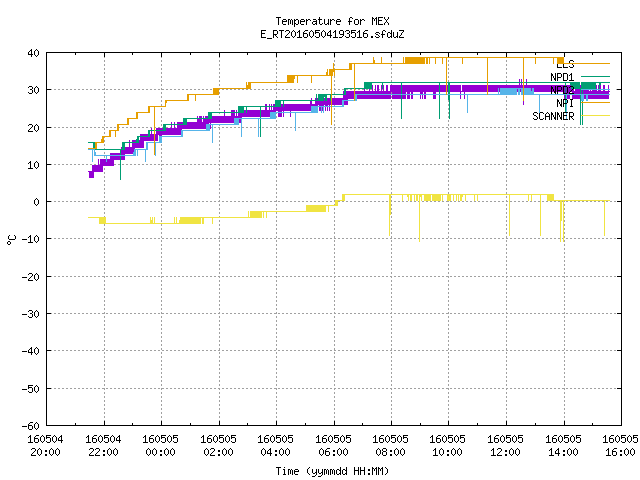Screen dimensions: 640x480
Task: Click the '12:00' x-axis time label
Action: 506,452
